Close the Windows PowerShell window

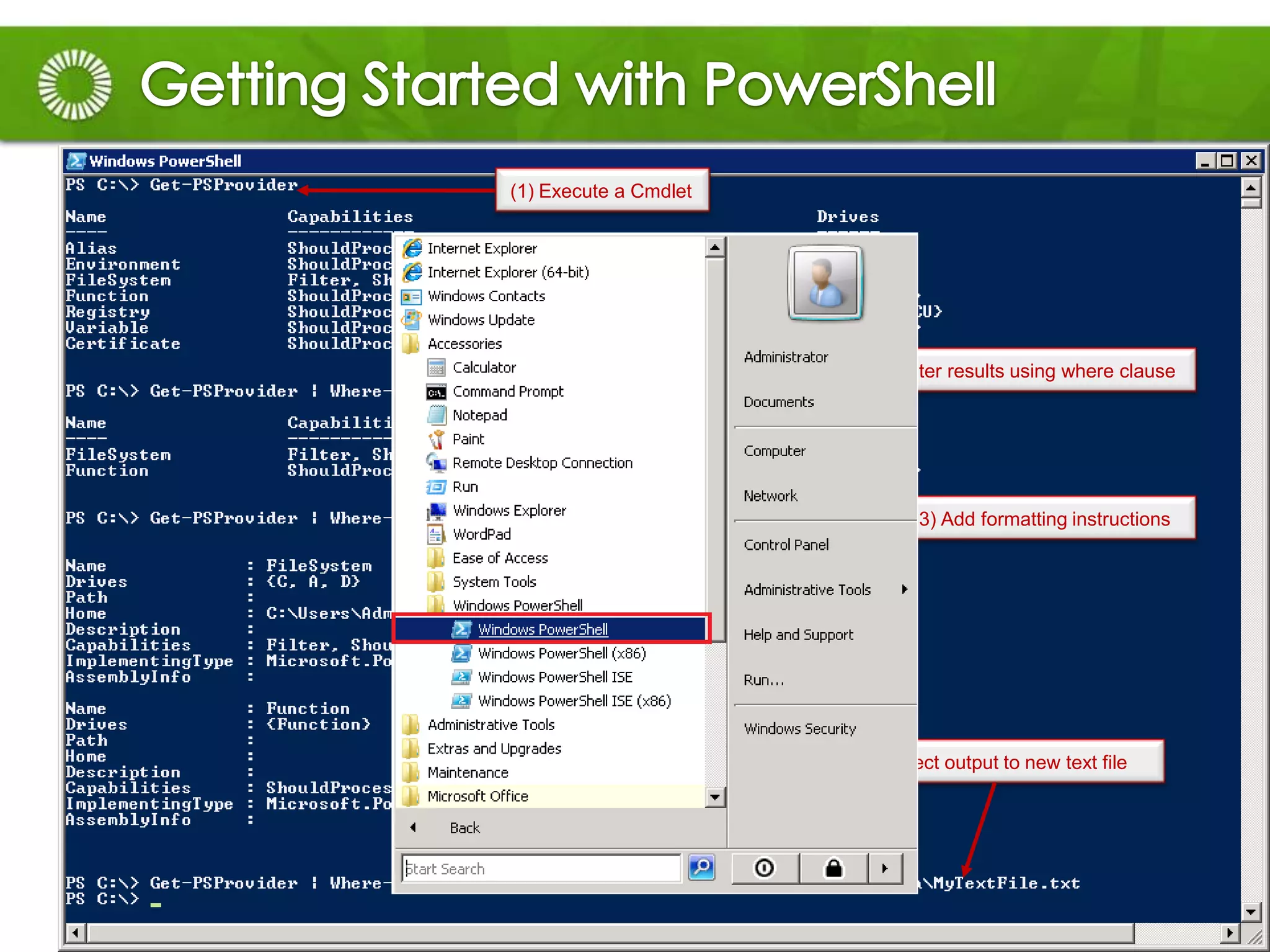point(1251,161)
